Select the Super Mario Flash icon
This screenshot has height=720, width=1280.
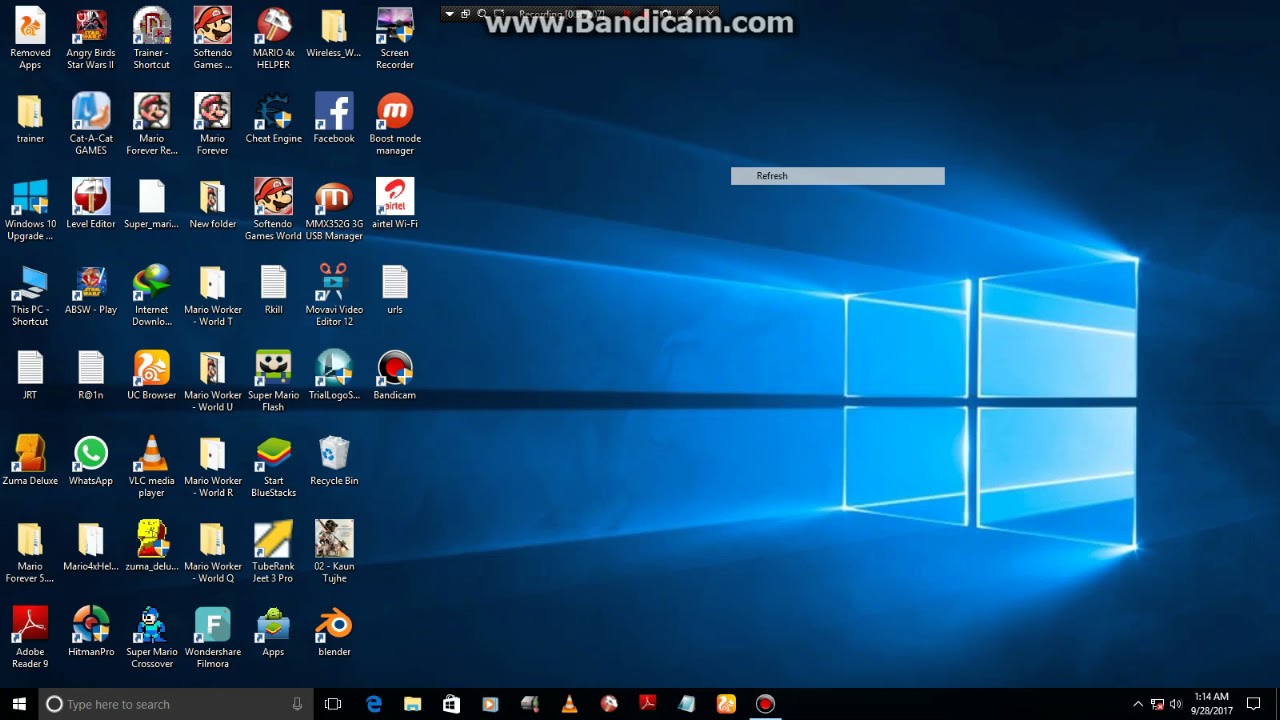pos(273,382)
